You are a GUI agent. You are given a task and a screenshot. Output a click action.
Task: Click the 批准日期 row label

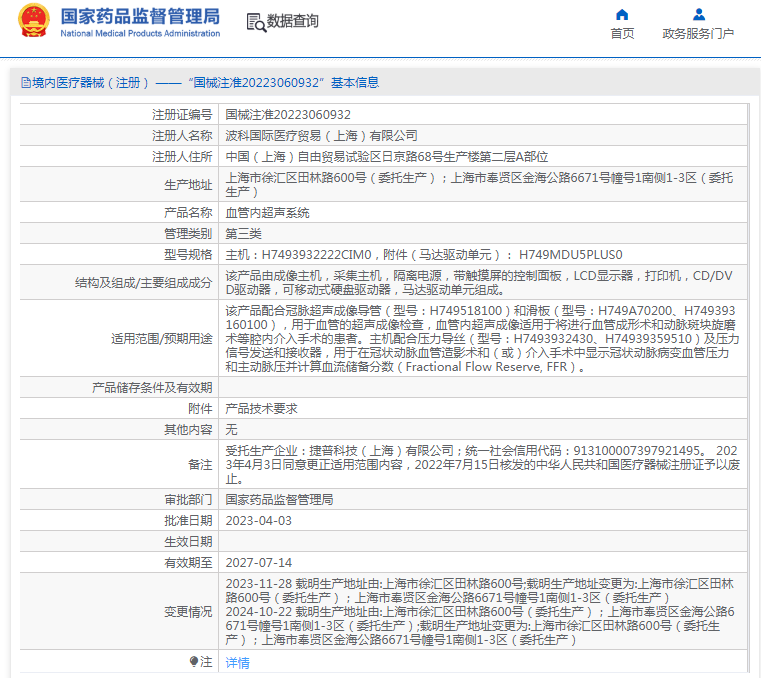(188, 520)
